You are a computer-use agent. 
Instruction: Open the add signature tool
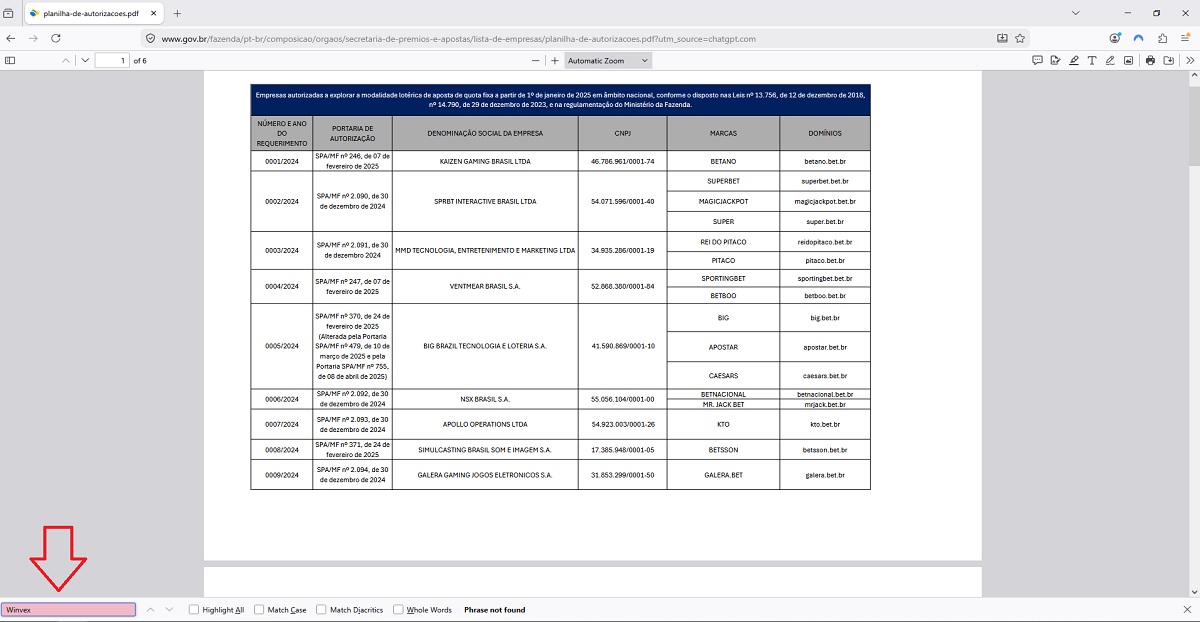coord(1055,60)
